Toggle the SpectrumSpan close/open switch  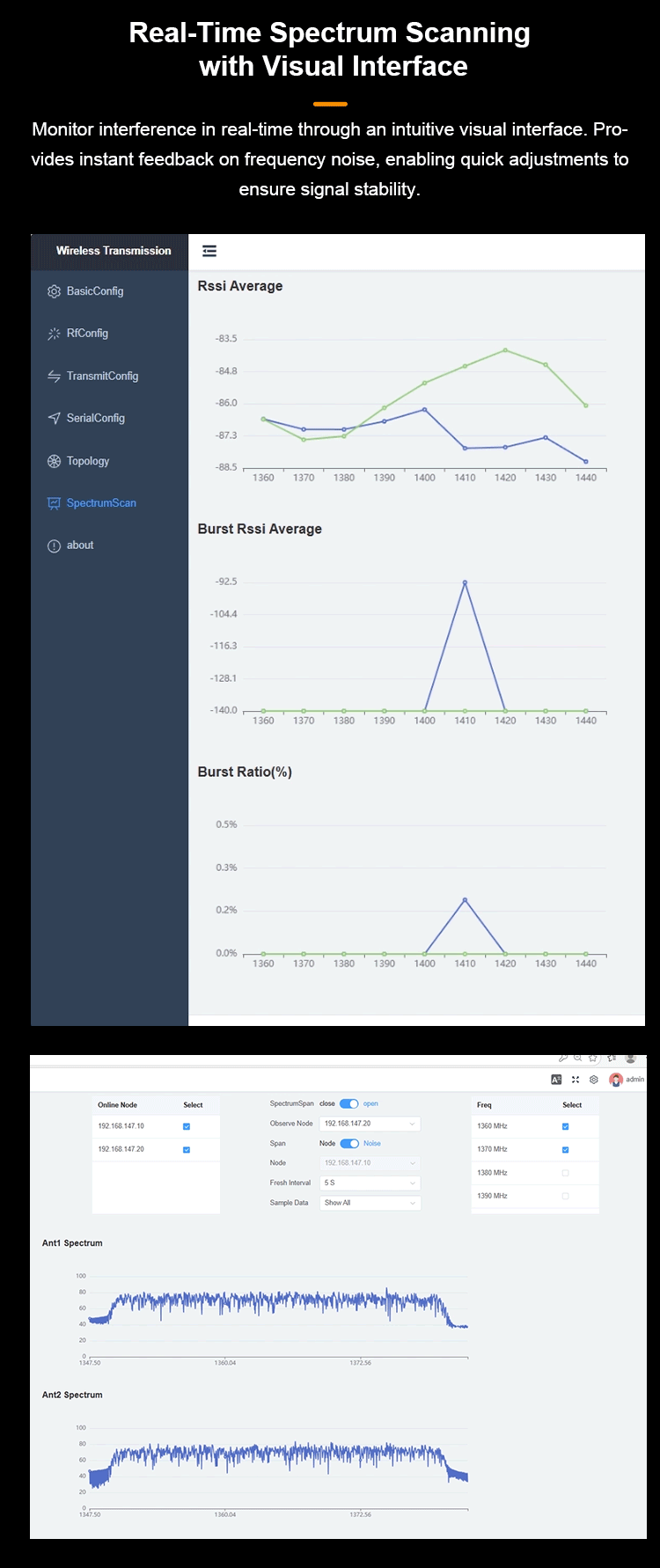tap(349, 1103)
